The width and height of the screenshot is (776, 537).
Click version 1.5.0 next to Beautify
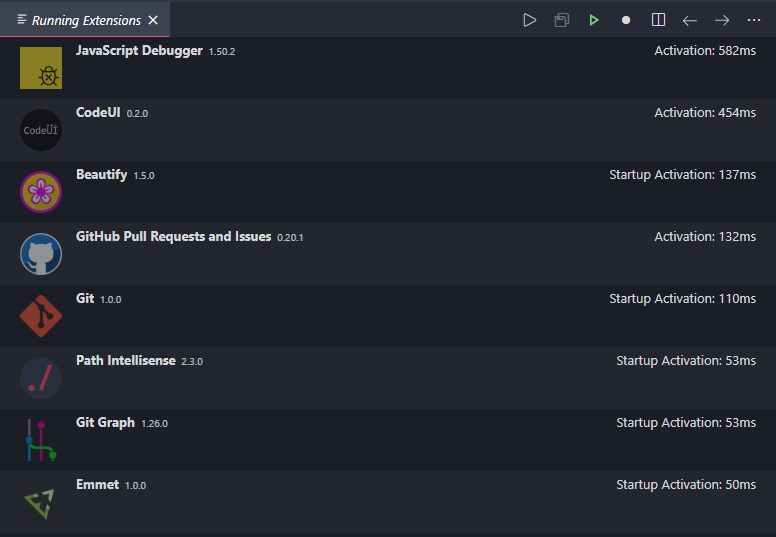[144, 176]
